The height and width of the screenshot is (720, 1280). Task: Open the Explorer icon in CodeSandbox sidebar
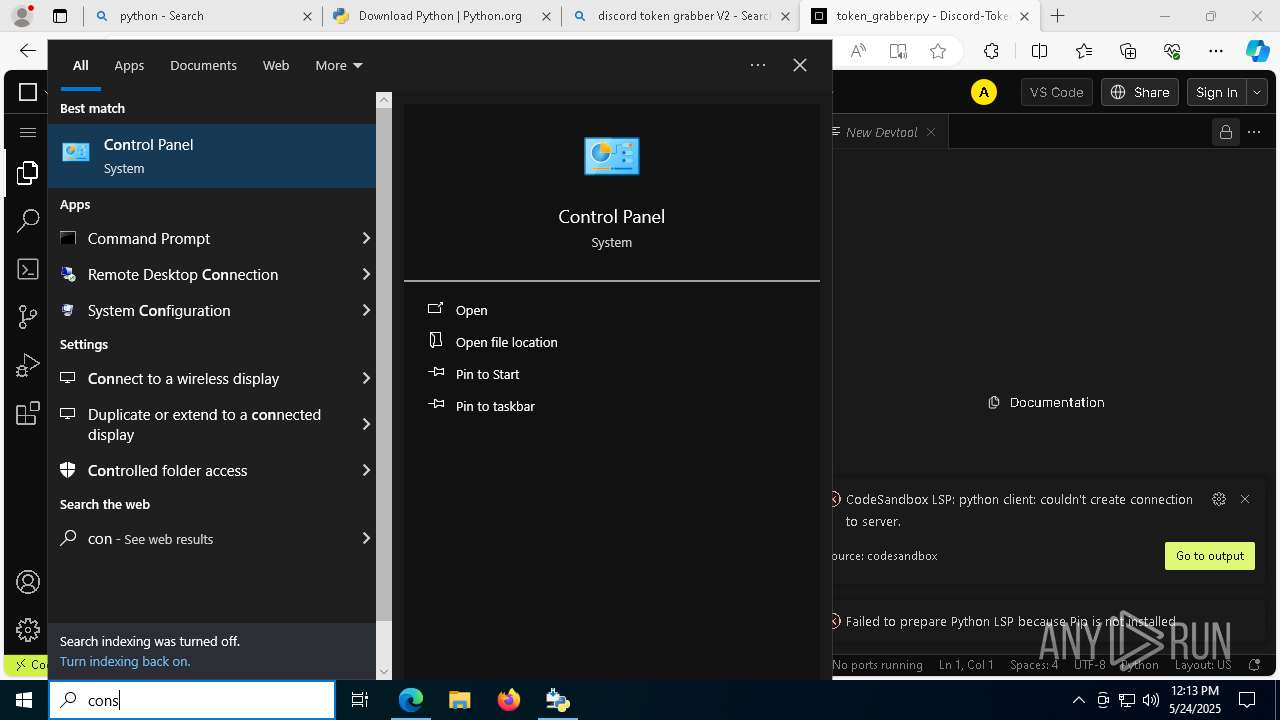27,173
